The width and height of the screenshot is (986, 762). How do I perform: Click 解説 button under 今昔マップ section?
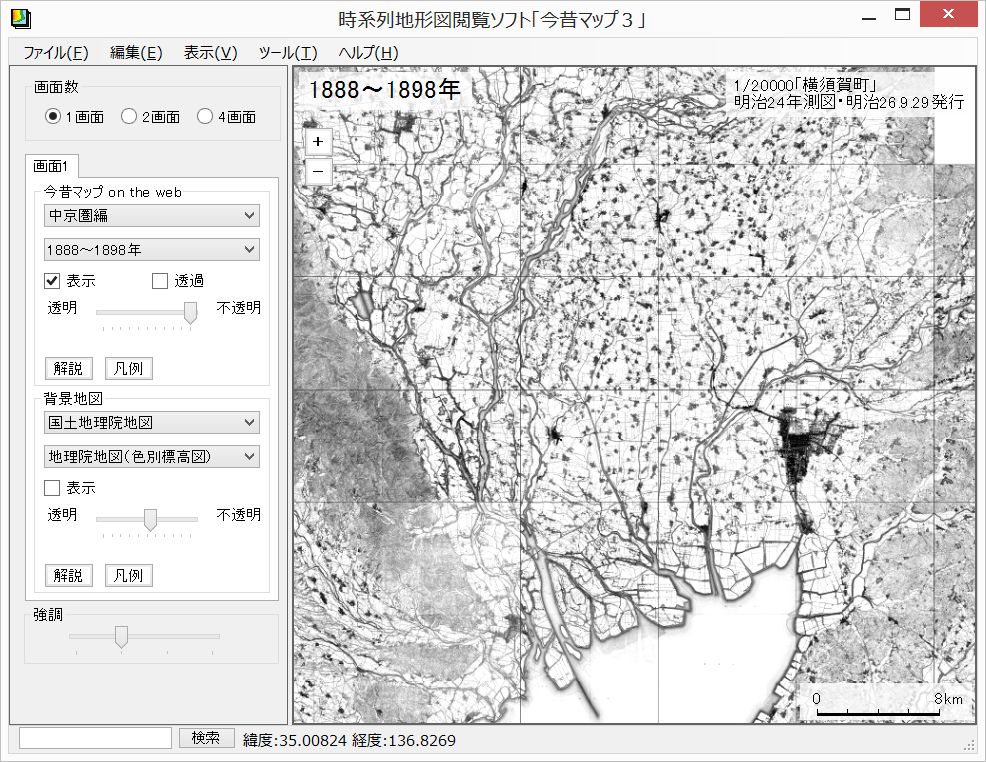coord(69,368)
